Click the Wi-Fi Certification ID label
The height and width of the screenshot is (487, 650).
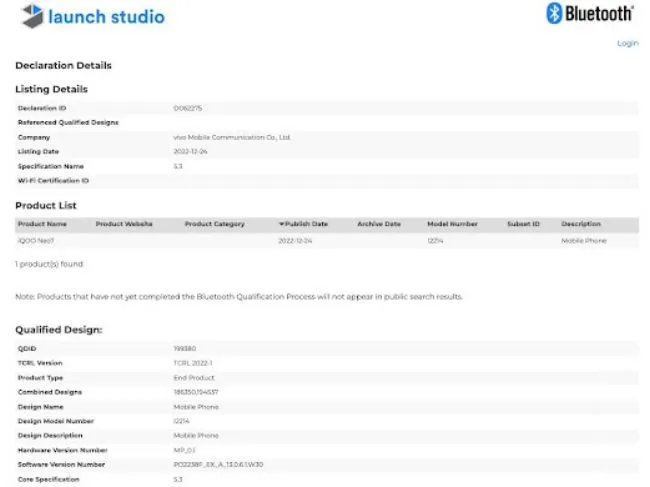click(x=53, y=181)
